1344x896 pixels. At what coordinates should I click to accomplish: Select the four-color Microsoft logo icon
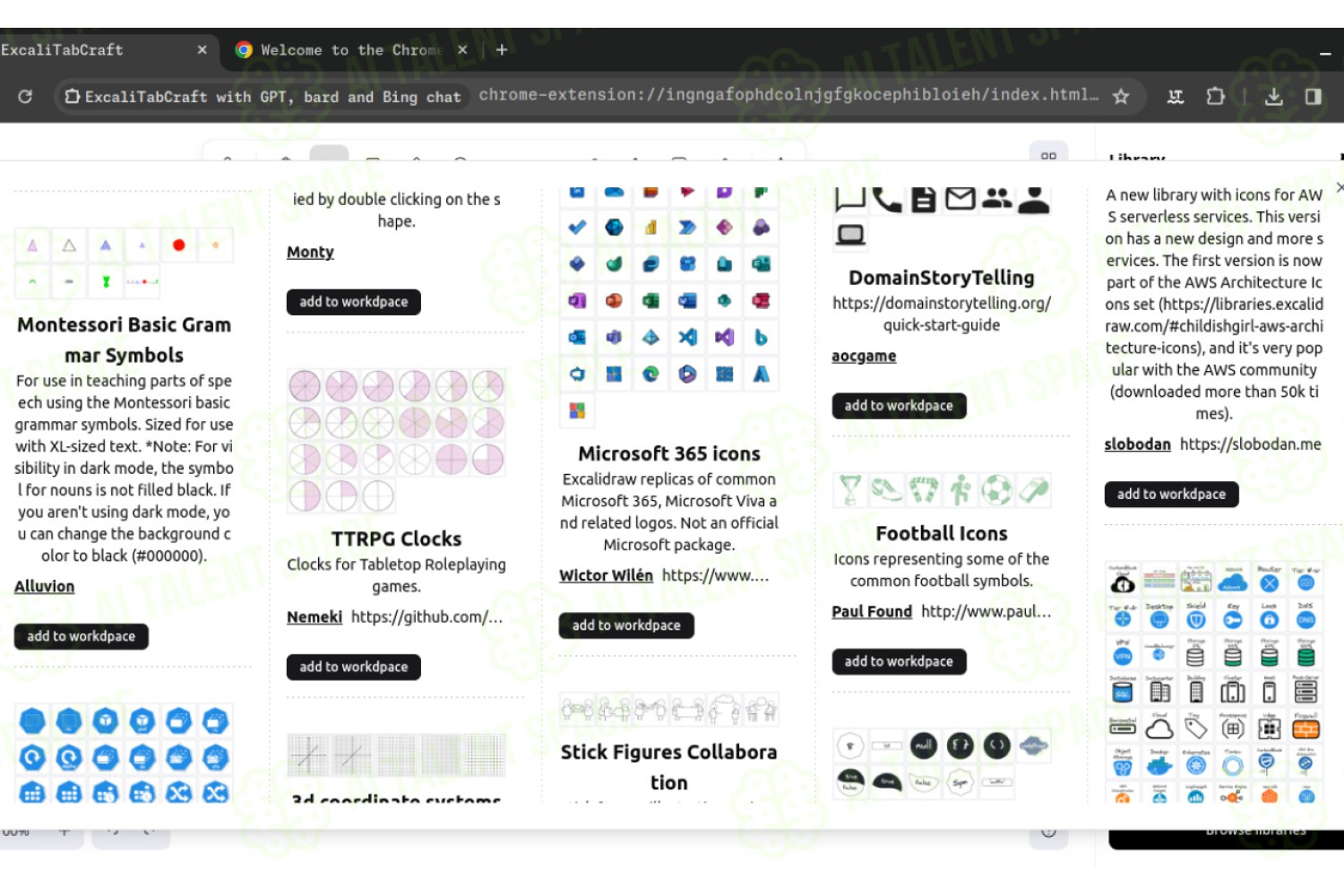point(577,410)
